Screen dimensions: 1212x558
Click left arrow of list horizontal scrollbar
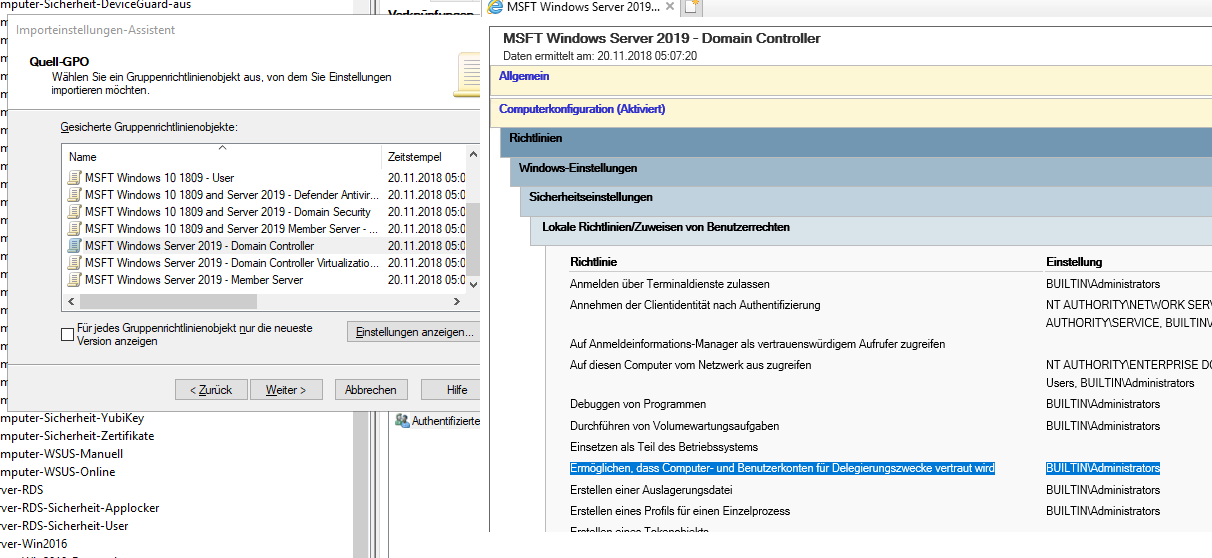pyautogui.click(x=70, y=301)
